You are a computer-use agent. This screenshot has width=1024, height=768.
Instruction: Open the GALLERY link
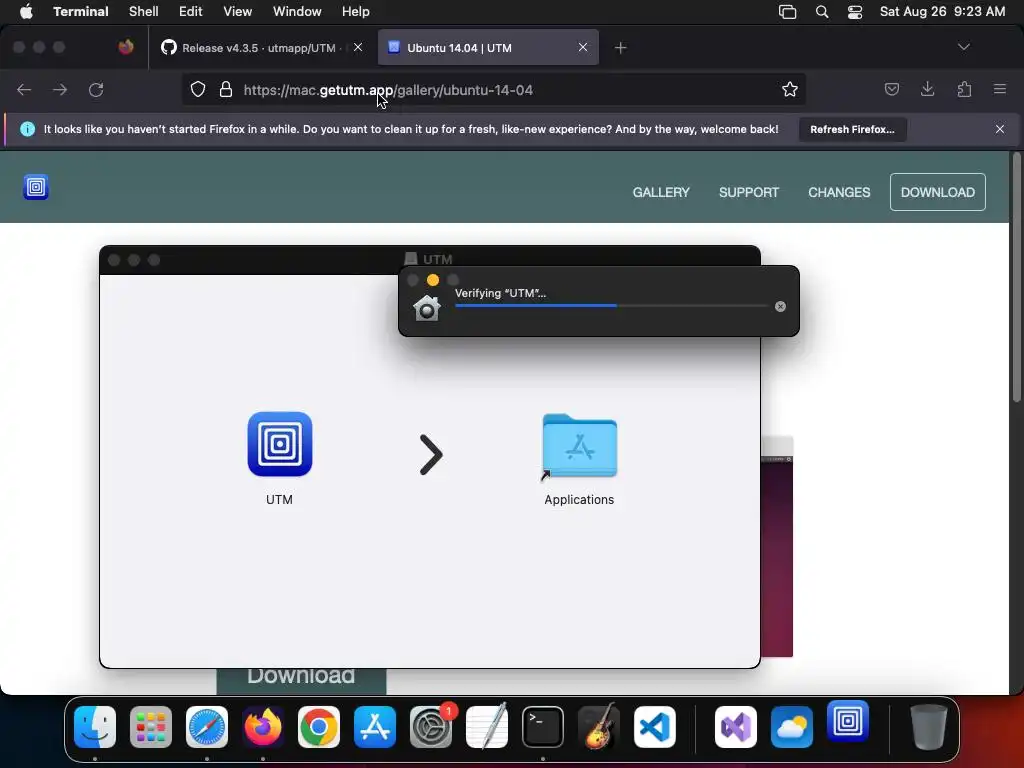pos(661,192)
